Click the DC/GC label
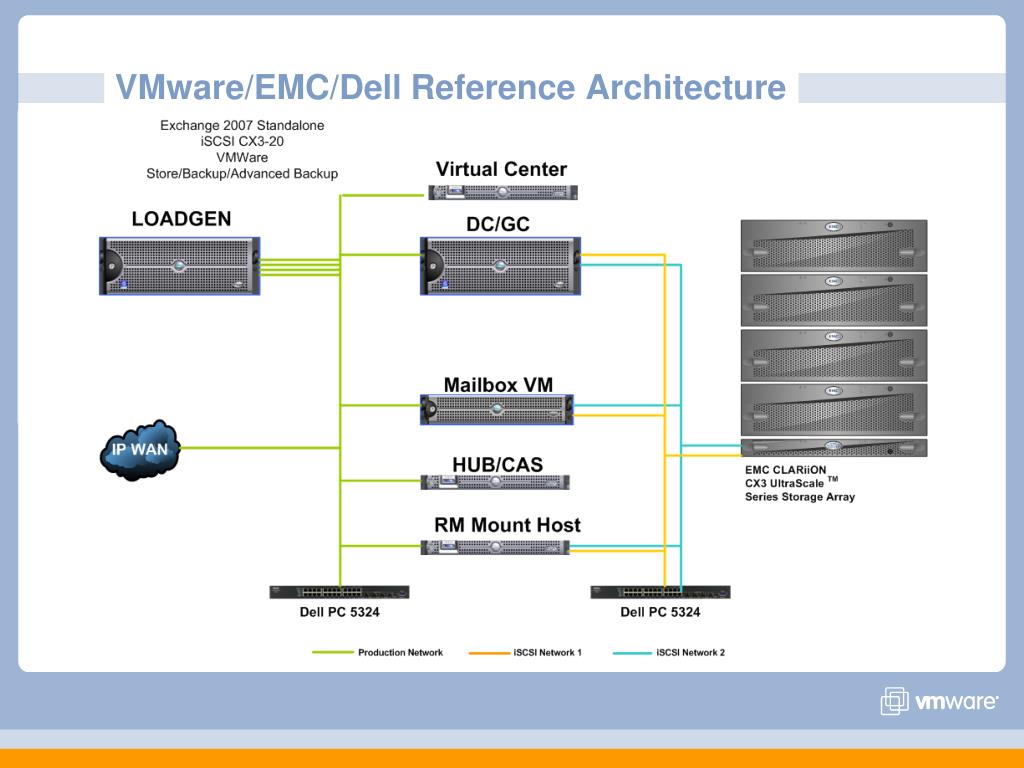 tap(498, 224)
